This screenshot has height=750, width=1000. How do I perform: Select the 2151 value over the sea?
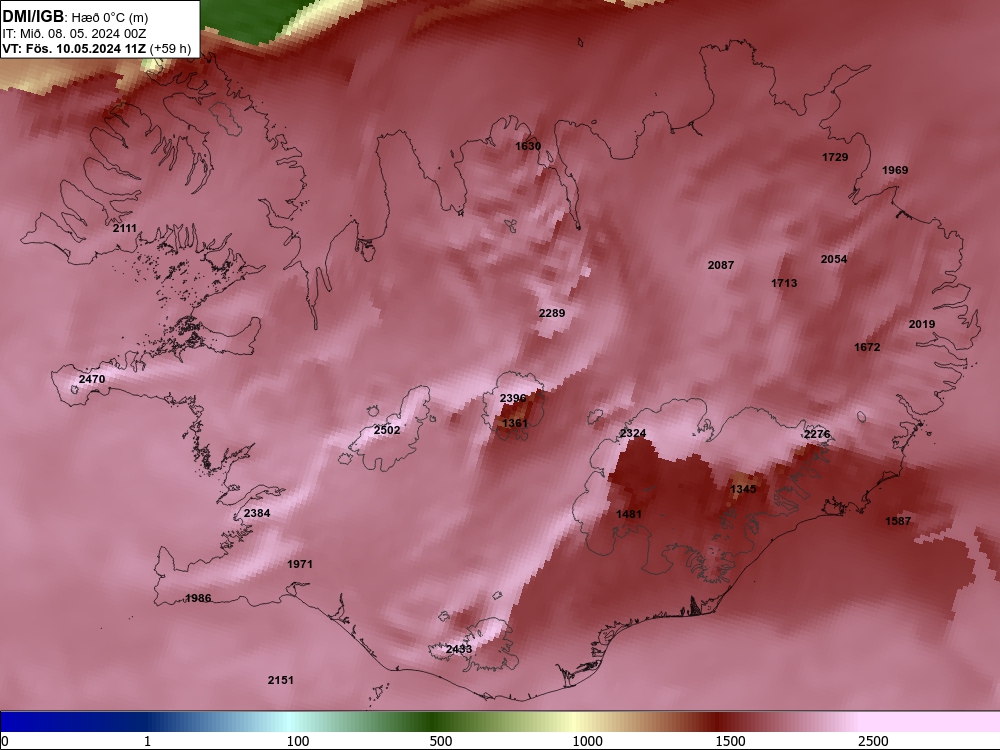tap(281, 680)
